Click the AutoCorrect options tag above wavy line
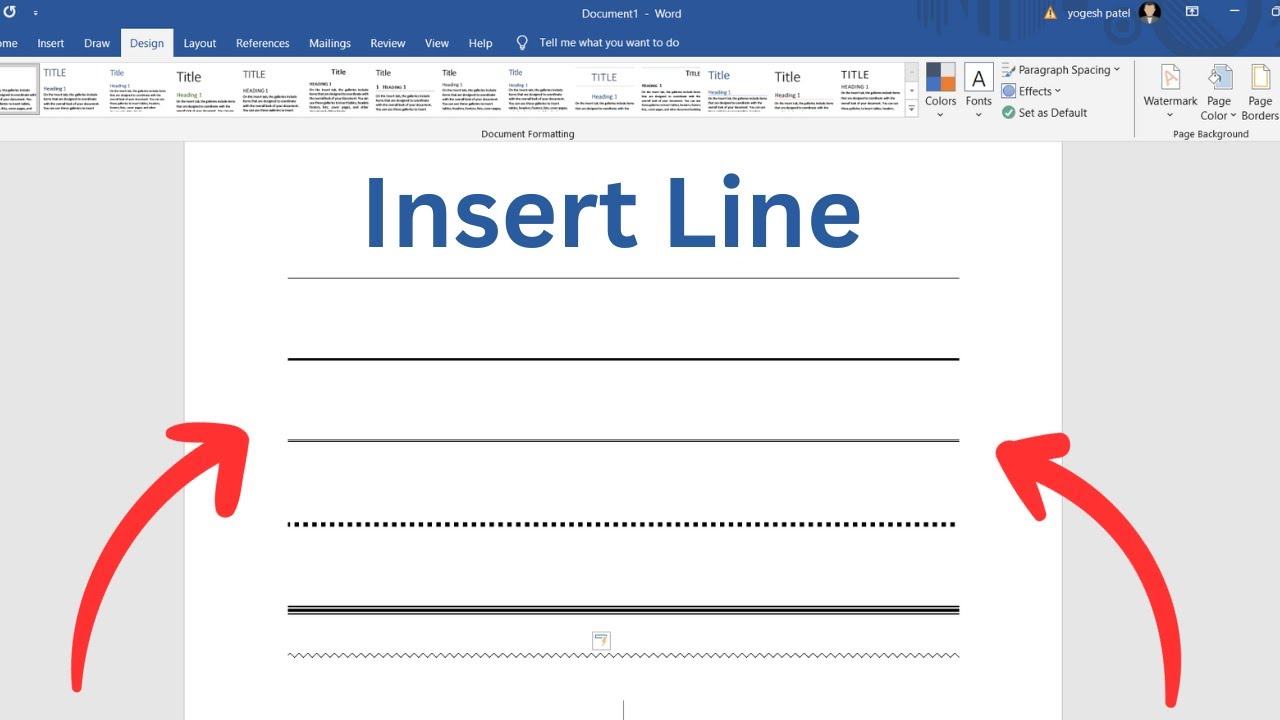 pos(601,641)
